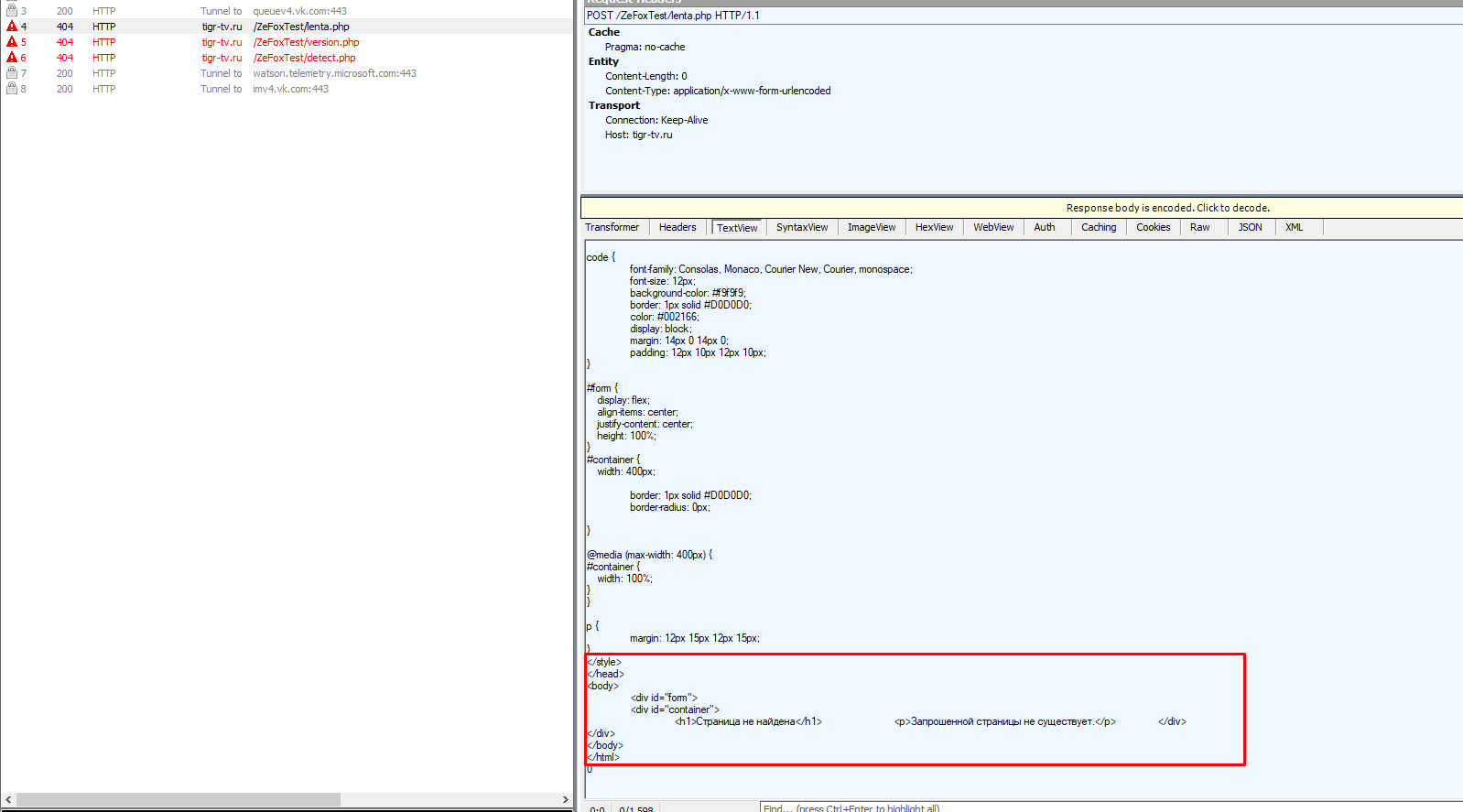The width and height of the screenshot is (1463, 812).
Task: Switch to the Headers response tab
Action: click(677, 227)
